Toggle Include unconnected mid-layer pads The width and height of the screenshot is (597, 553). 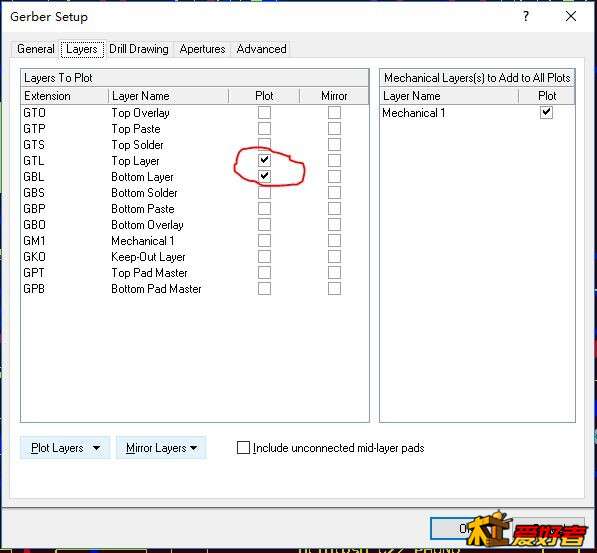pyautogui.click(x=243, y=448)
